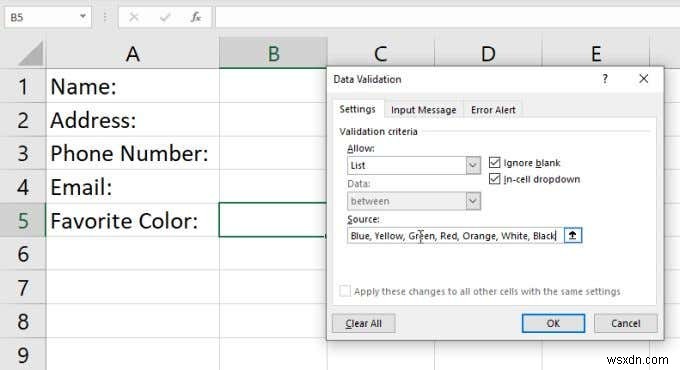680x370 pixels.
Task: Select row 8 header
Action: tap(23, 321)
